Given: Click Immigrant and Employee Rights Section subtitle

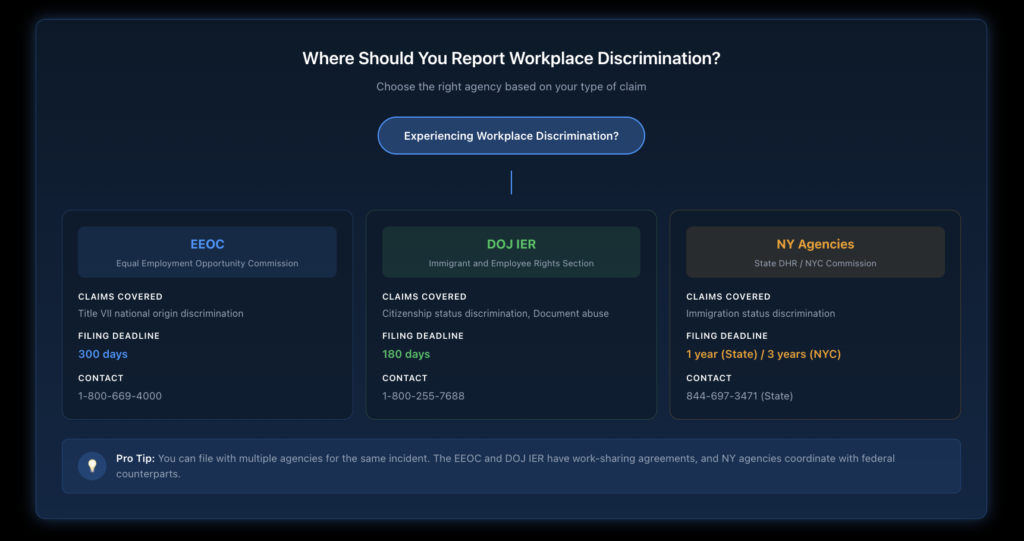Looking at the screenshot, I should [x=511, y=263].
